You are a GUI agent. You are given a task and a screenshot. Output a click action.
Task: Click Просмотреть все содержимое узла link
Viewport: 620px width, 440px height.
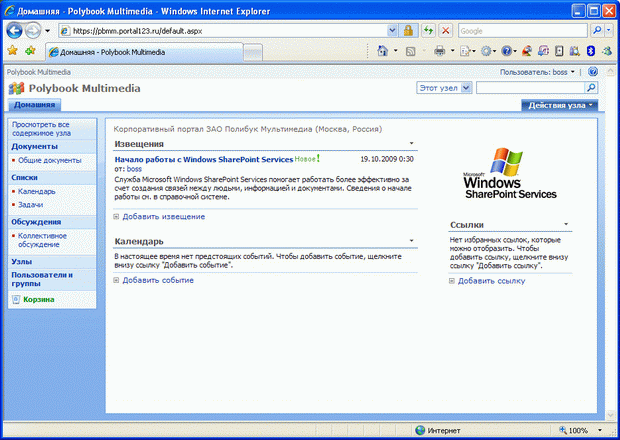point(41,129)
